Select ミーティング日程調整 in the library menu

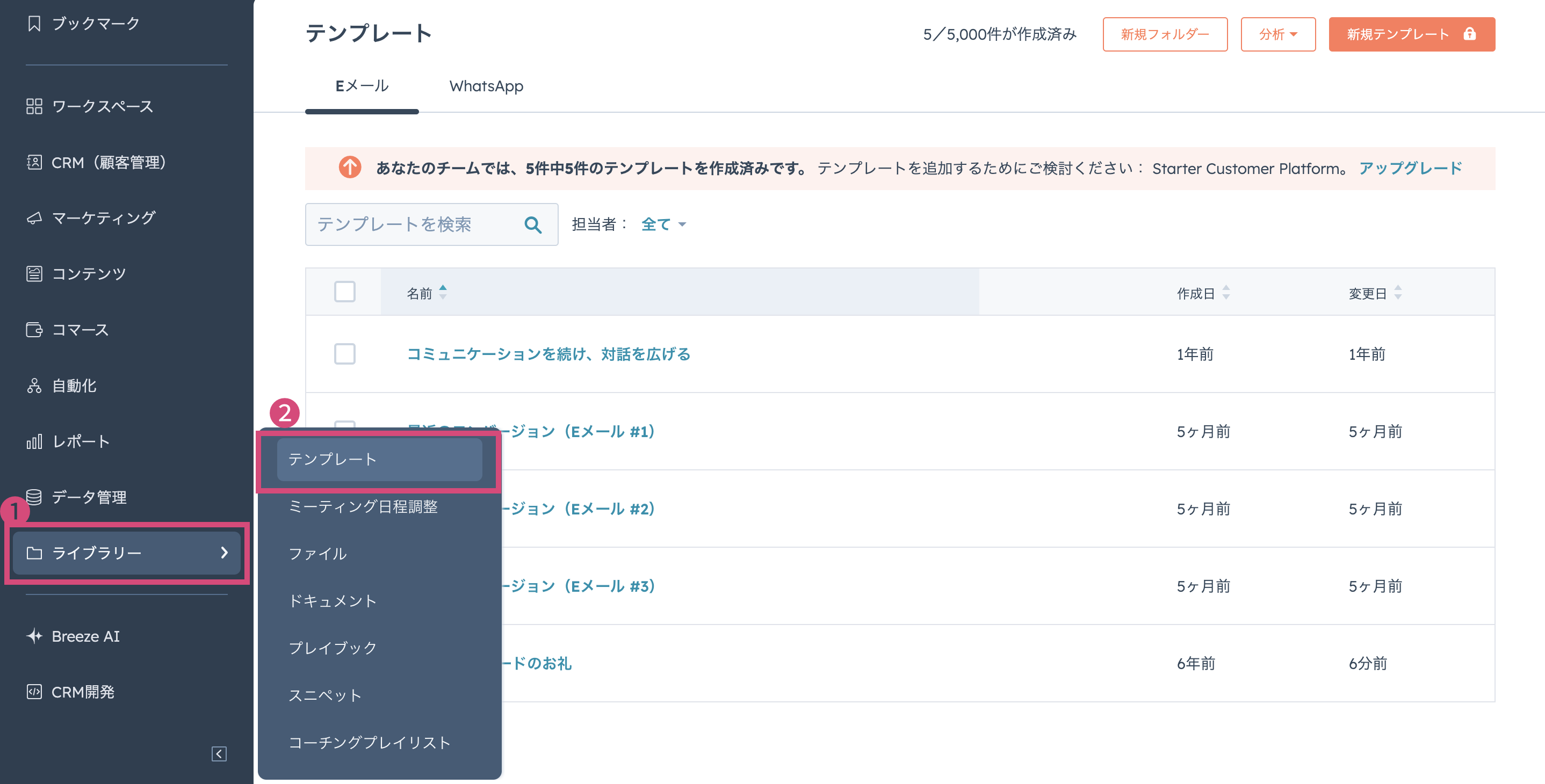point(364,506)
